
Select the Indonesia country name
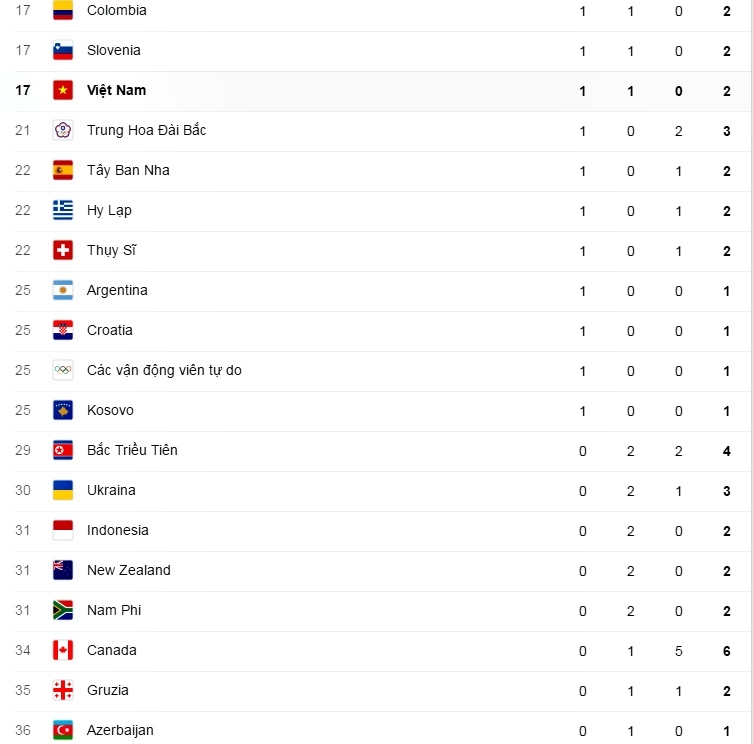(x=117, y=530)
